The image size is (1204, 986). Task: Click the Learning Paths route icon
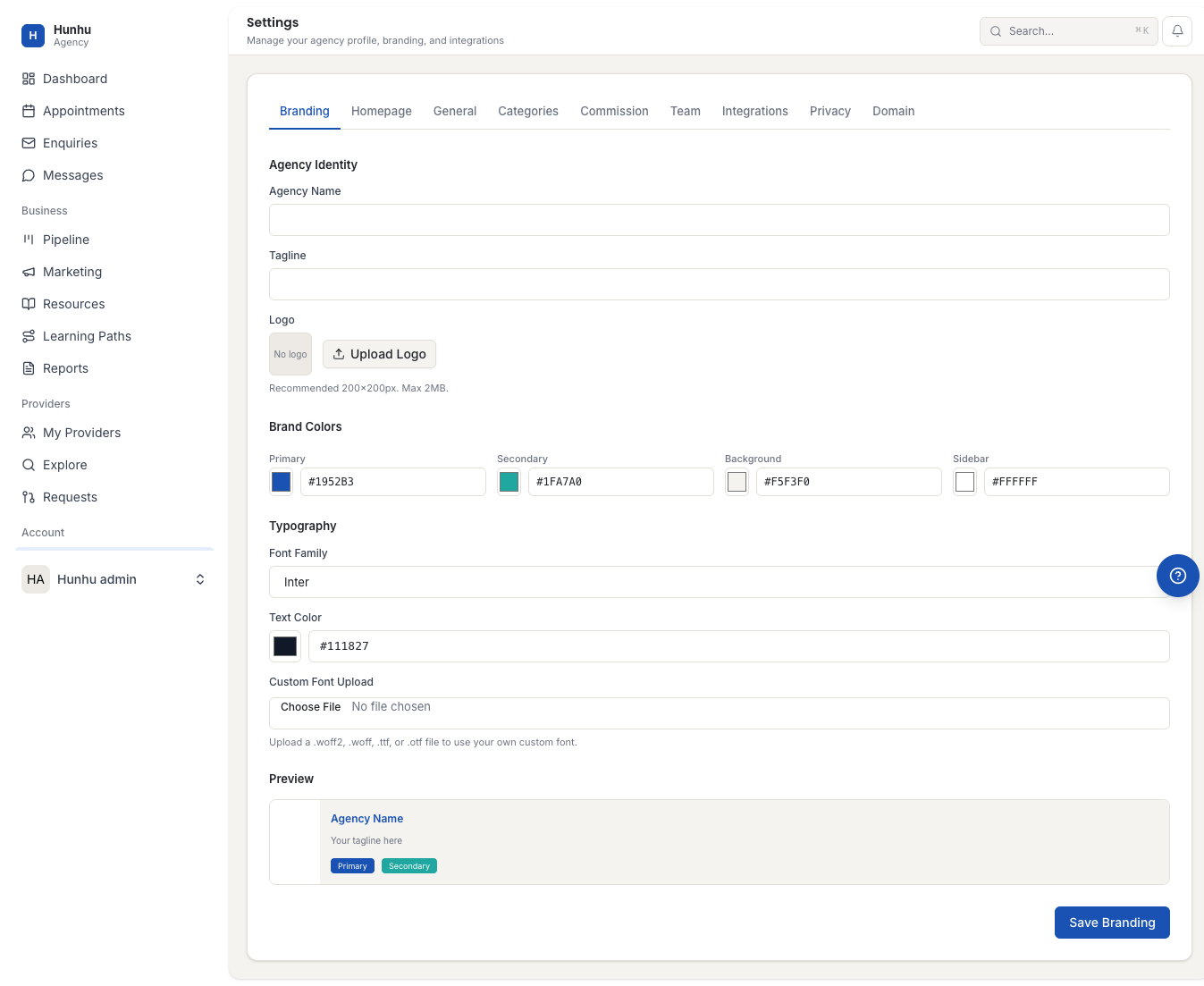pyautogui.click(x=29, y=336)
